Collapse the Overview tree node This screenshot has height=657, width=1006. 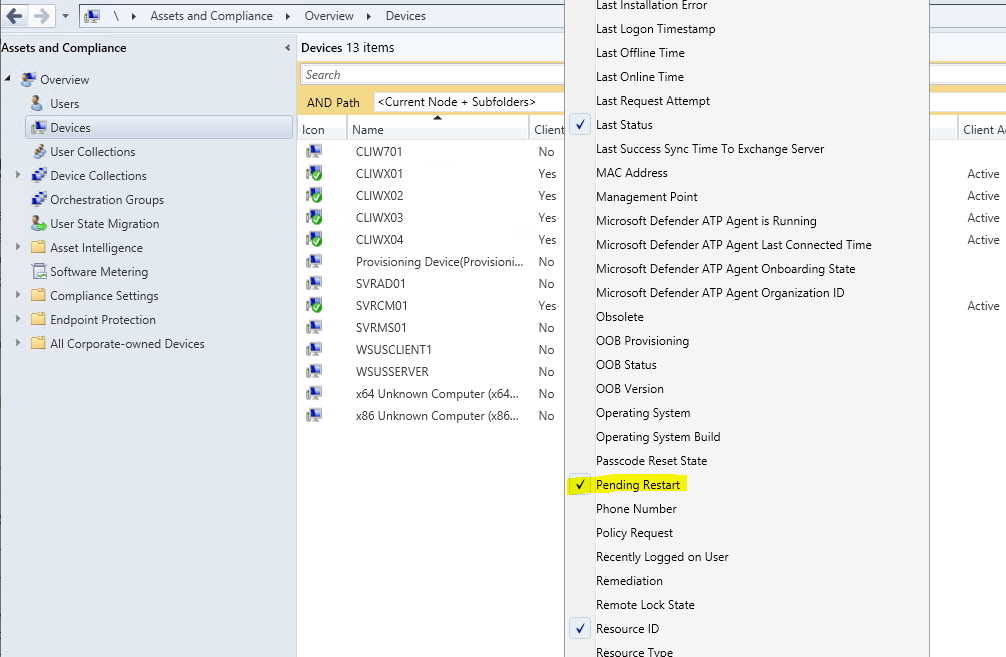(x=8, y=79)
